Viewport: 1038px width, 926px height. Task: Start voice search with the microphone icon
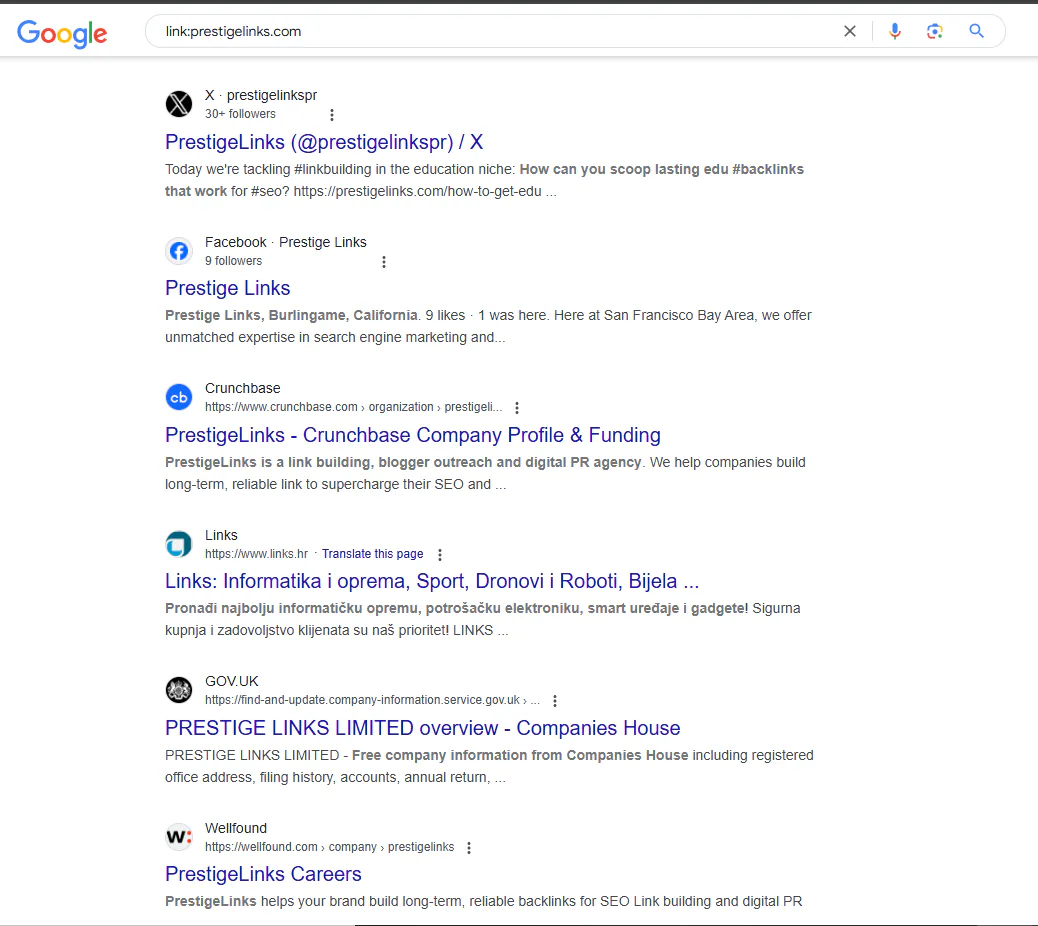click(x=894, y=31)
